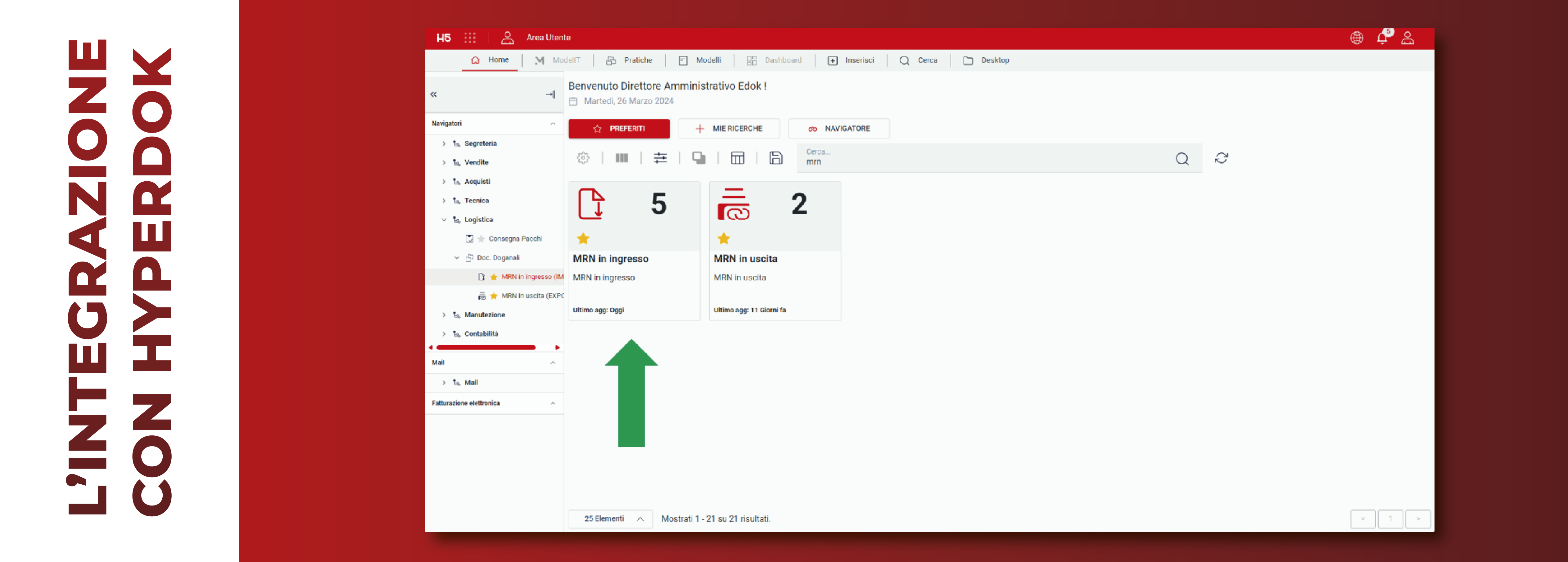Screen dimensions: 1568x562
Task: Pin the sidebar with arrow-to-bar icon
Action: click(550, 94)
